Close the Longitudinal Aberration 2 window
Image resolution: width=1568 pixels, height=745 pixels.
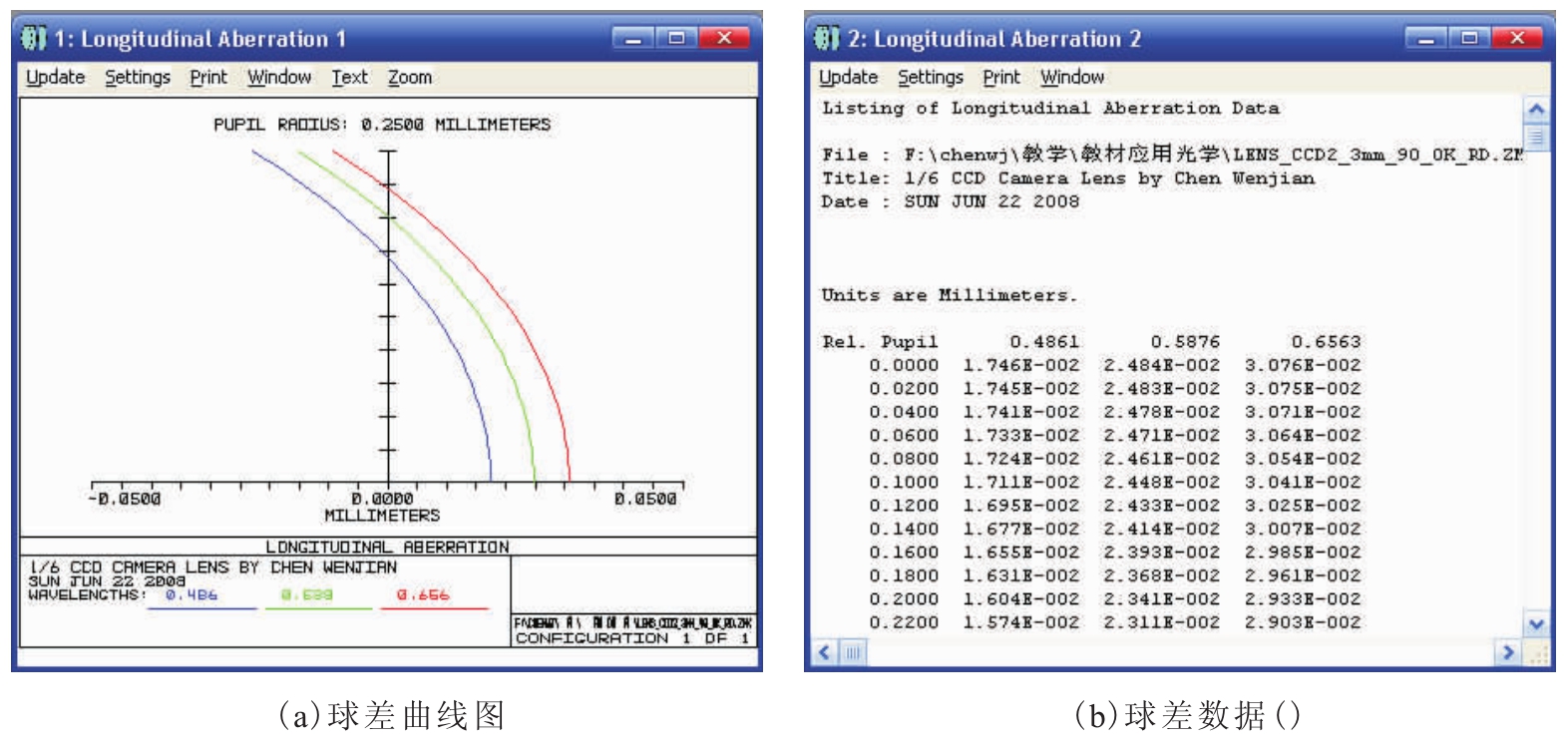(1518, 38)
